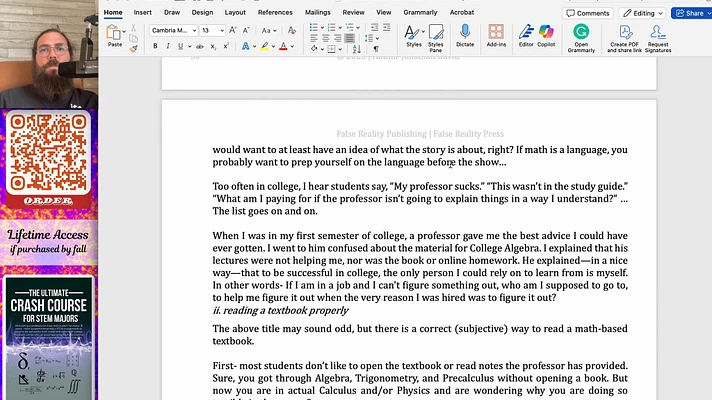Open underline style dropdown arrow

[x=189, y=46]
